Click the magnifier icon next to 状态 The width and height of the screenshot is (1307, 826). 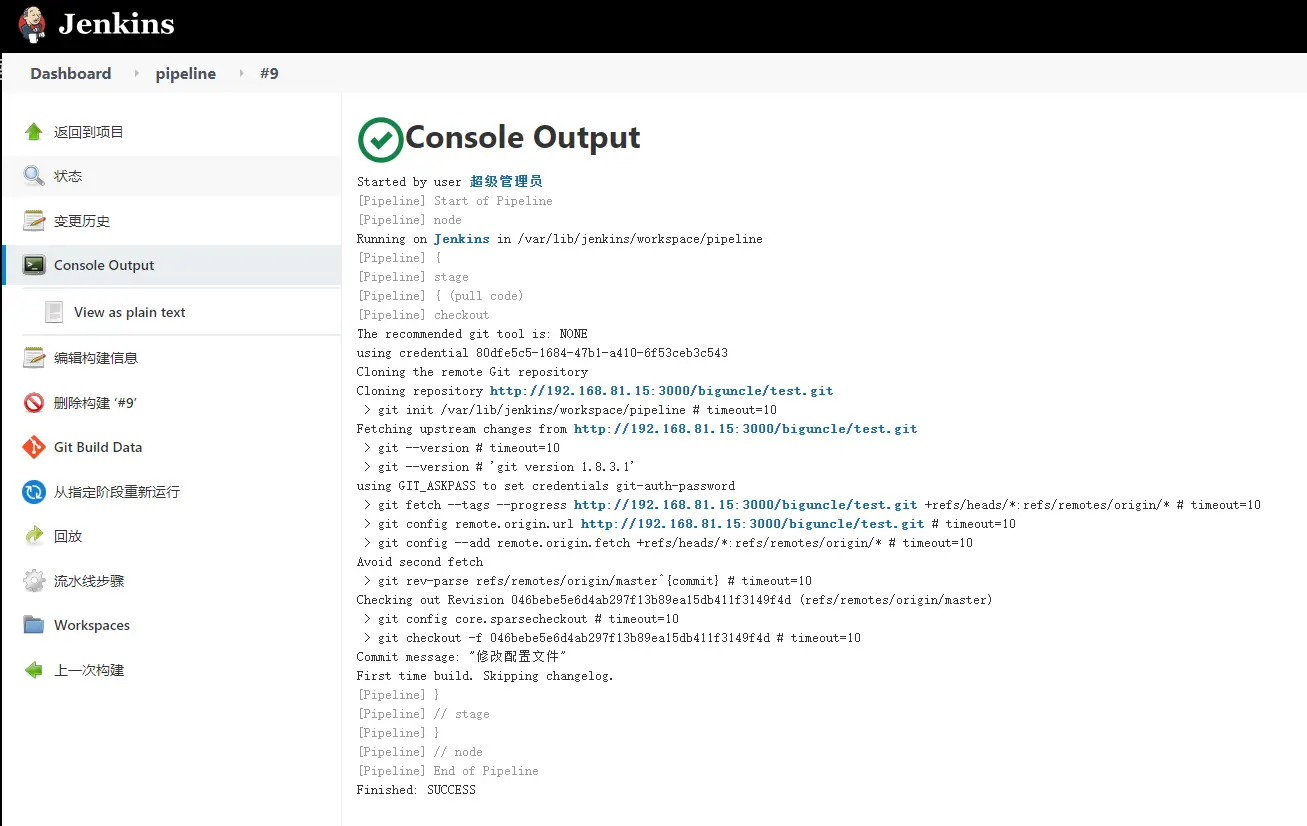(x=34, y=176)
